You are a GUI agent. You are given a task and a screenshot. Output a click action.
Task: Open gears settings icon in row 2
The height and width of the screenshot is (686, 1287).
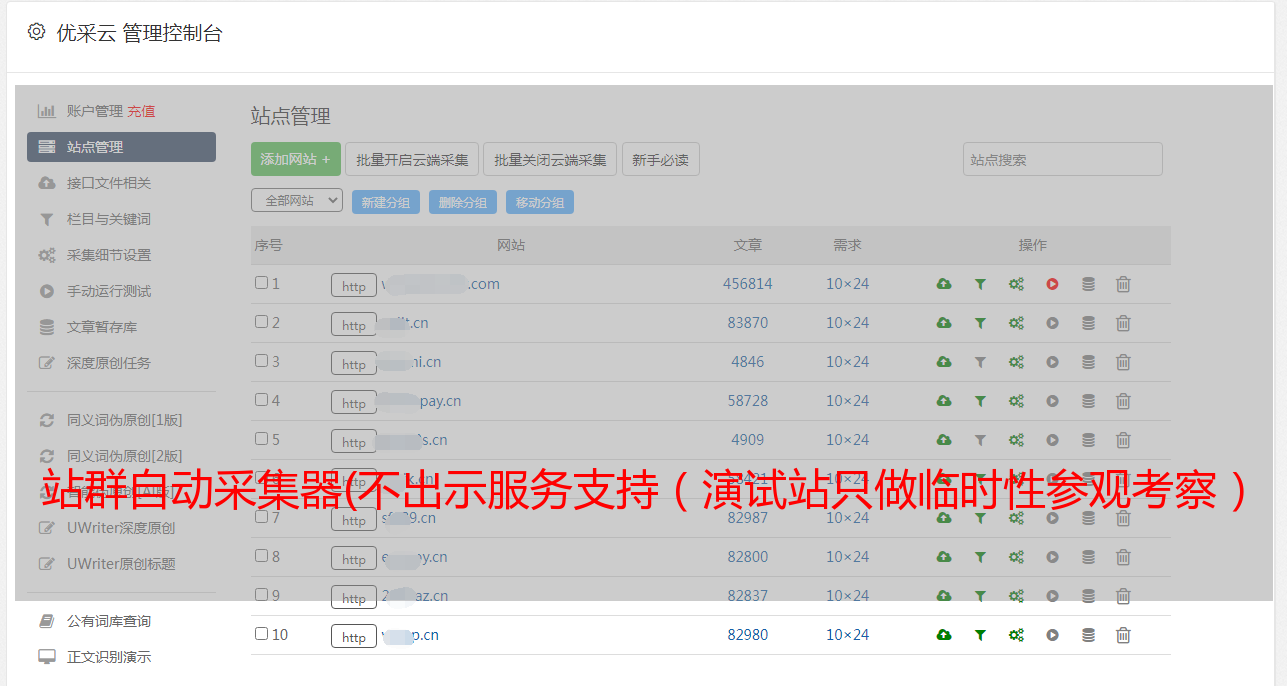[1016, 323]
